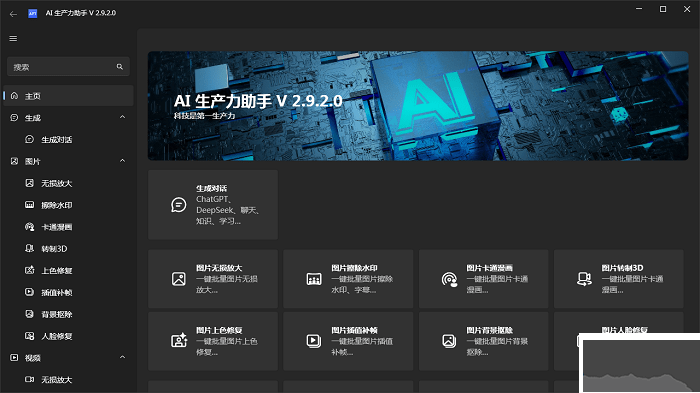
Task: Click the icon on 图片擦除水印 card
Action: (314, 279)
